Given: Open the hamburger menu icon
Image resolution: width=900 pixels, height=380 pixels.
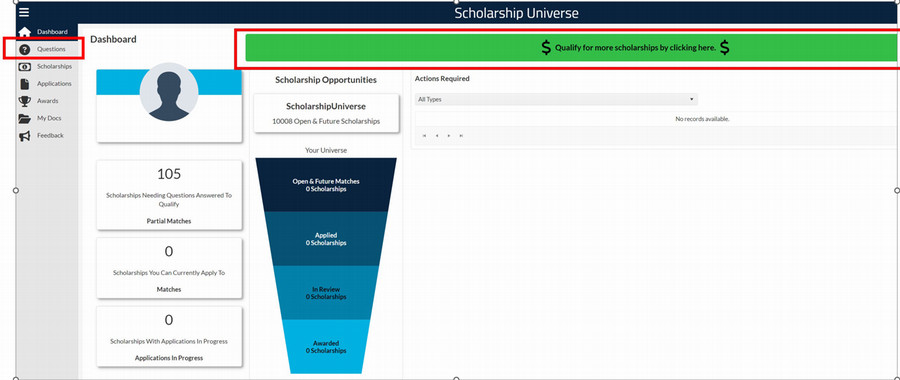Looking at the screenshot, I should (24, 12).
